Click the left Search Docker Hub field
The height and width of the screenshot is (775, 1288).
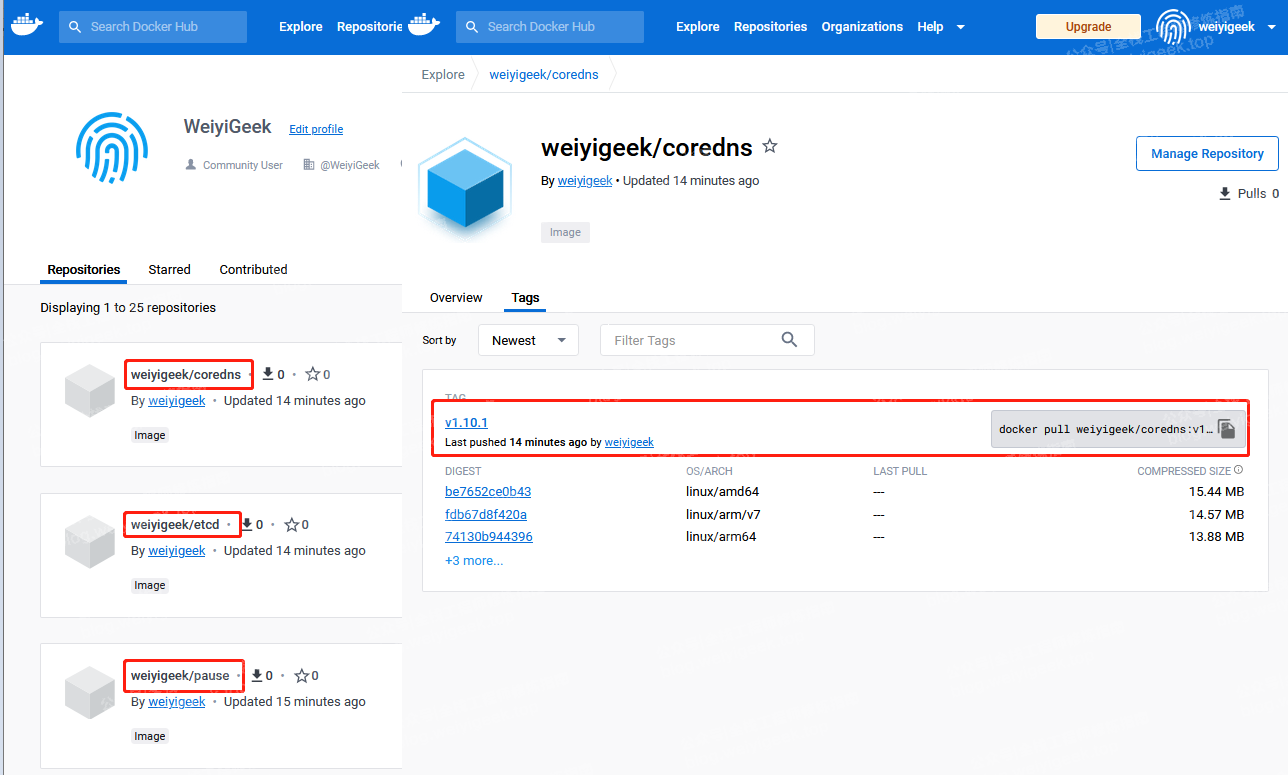pyautogui.click(x=153, y=27)
